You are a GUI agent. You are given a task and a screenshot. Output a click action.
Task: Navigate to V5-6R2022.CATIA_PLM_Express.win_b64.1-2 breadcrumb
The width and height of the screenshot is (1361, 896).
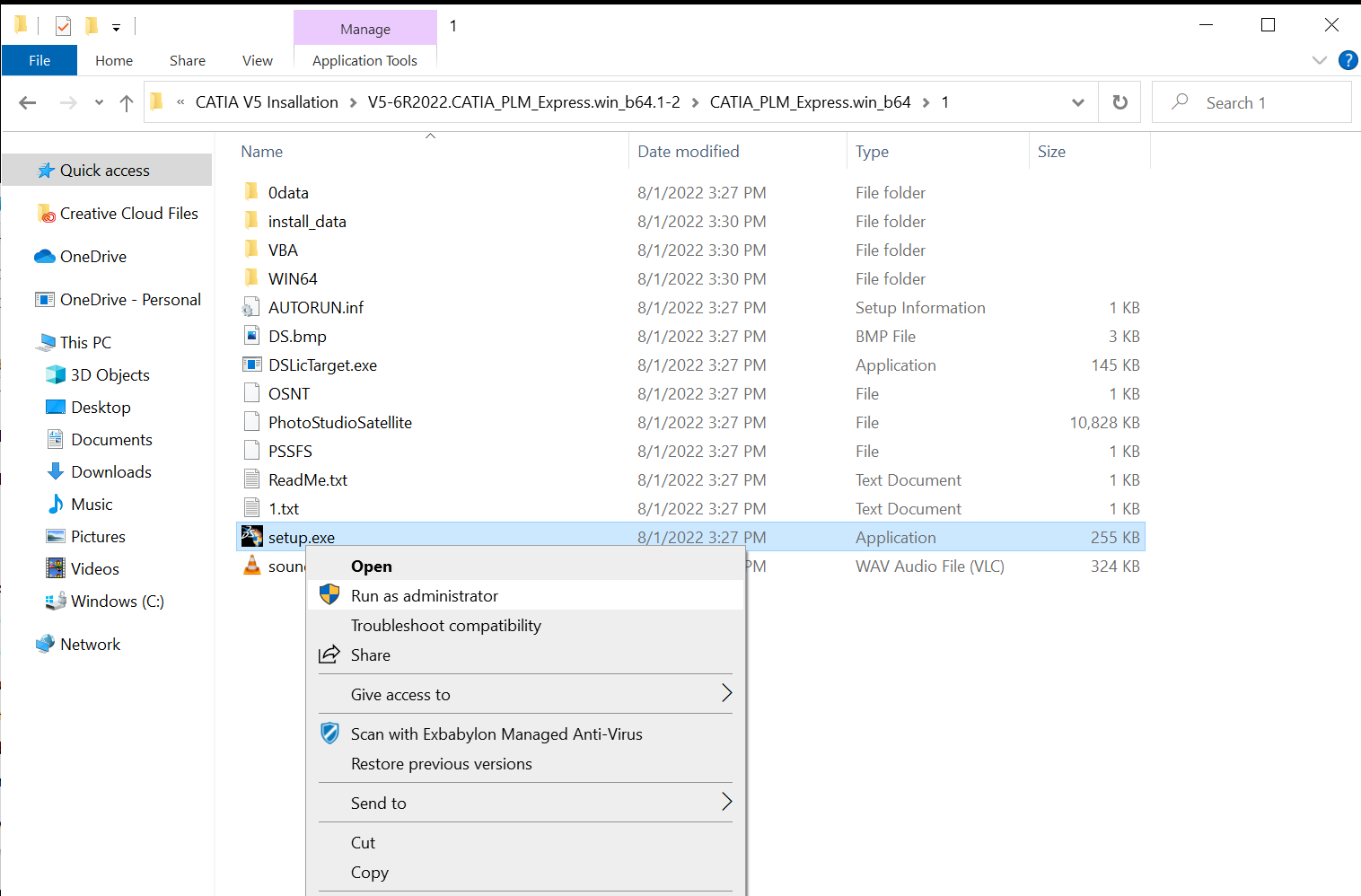click(x=523, y=102)
